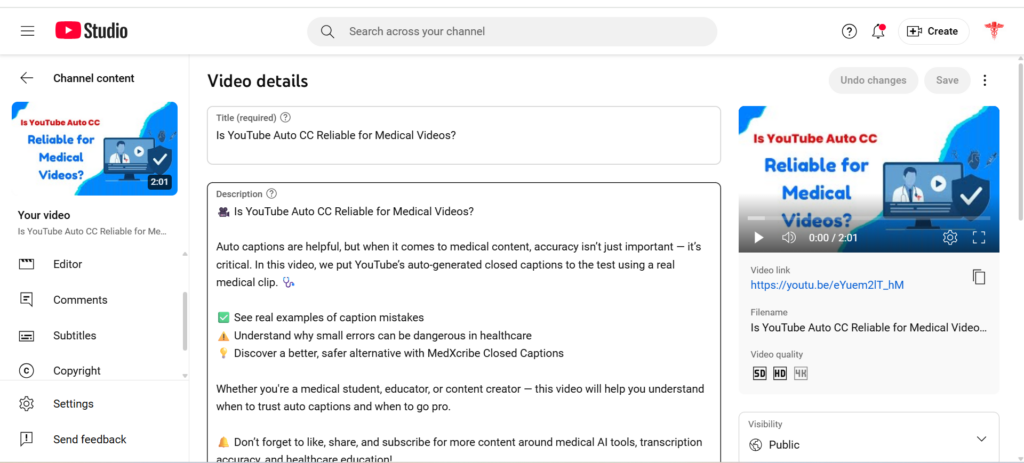Open the Editor section in sidebar

pyautogui.click(x=68, y=264)
